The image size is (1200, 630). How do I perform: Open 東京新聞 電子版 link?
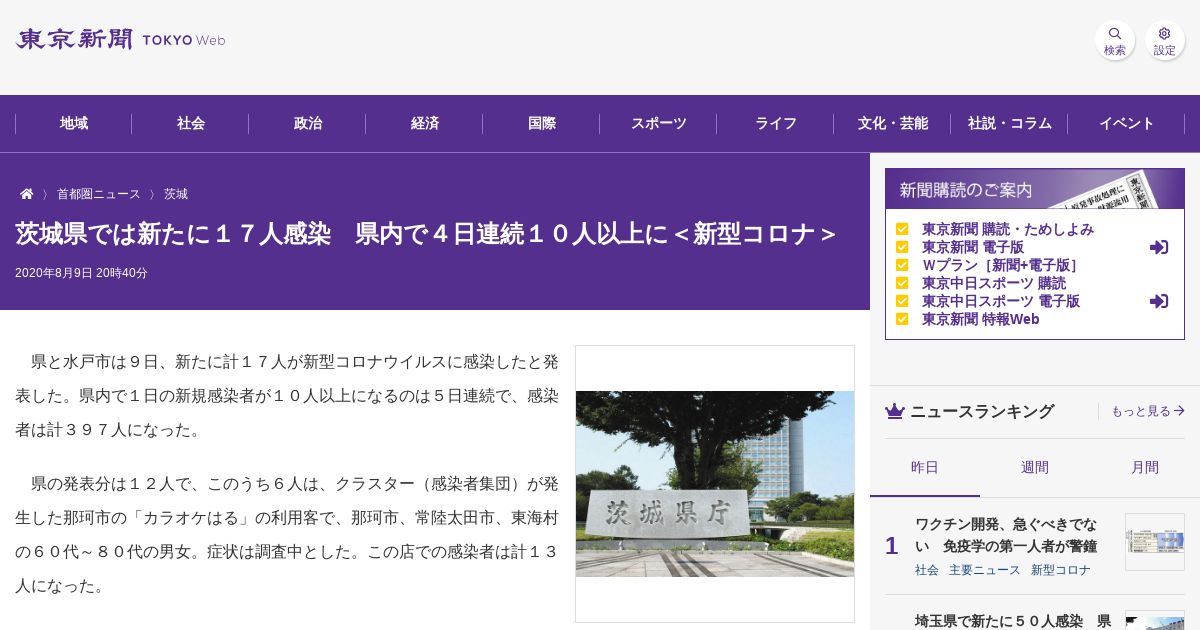click(973, 247)
